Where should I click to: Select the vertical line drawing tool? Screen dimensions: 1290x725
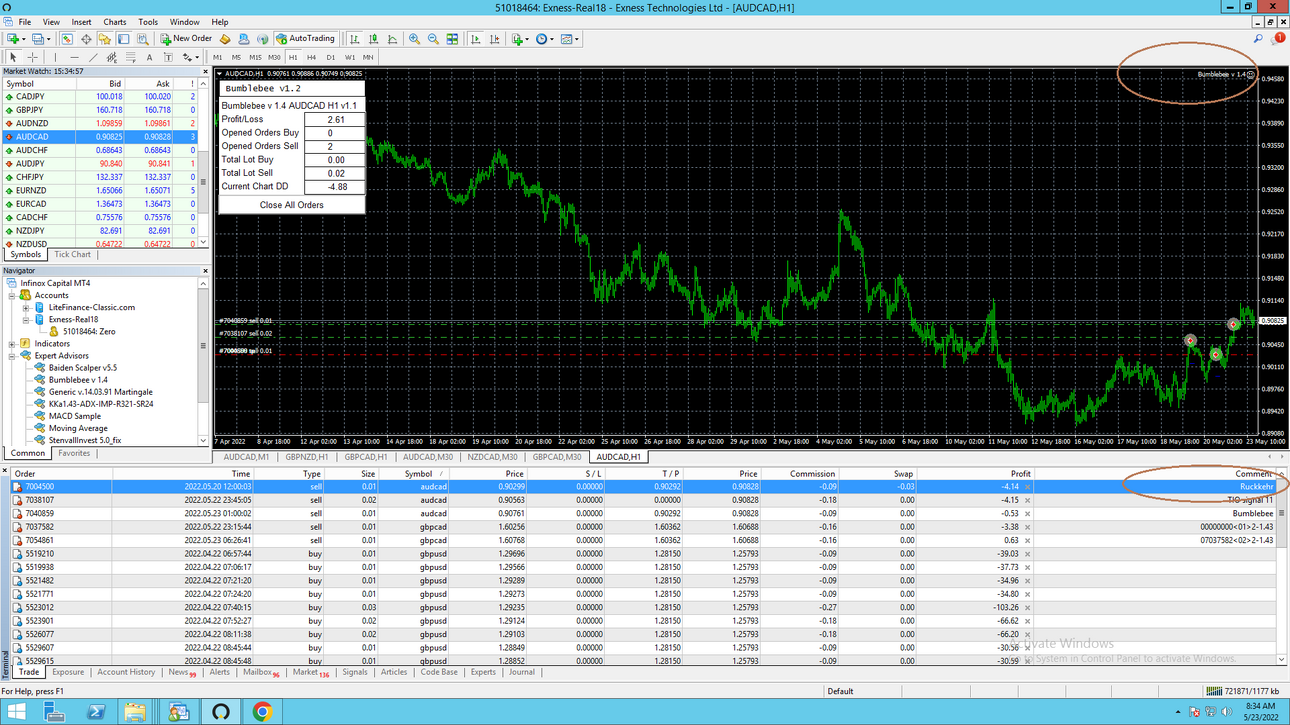(x=55, y=57)
